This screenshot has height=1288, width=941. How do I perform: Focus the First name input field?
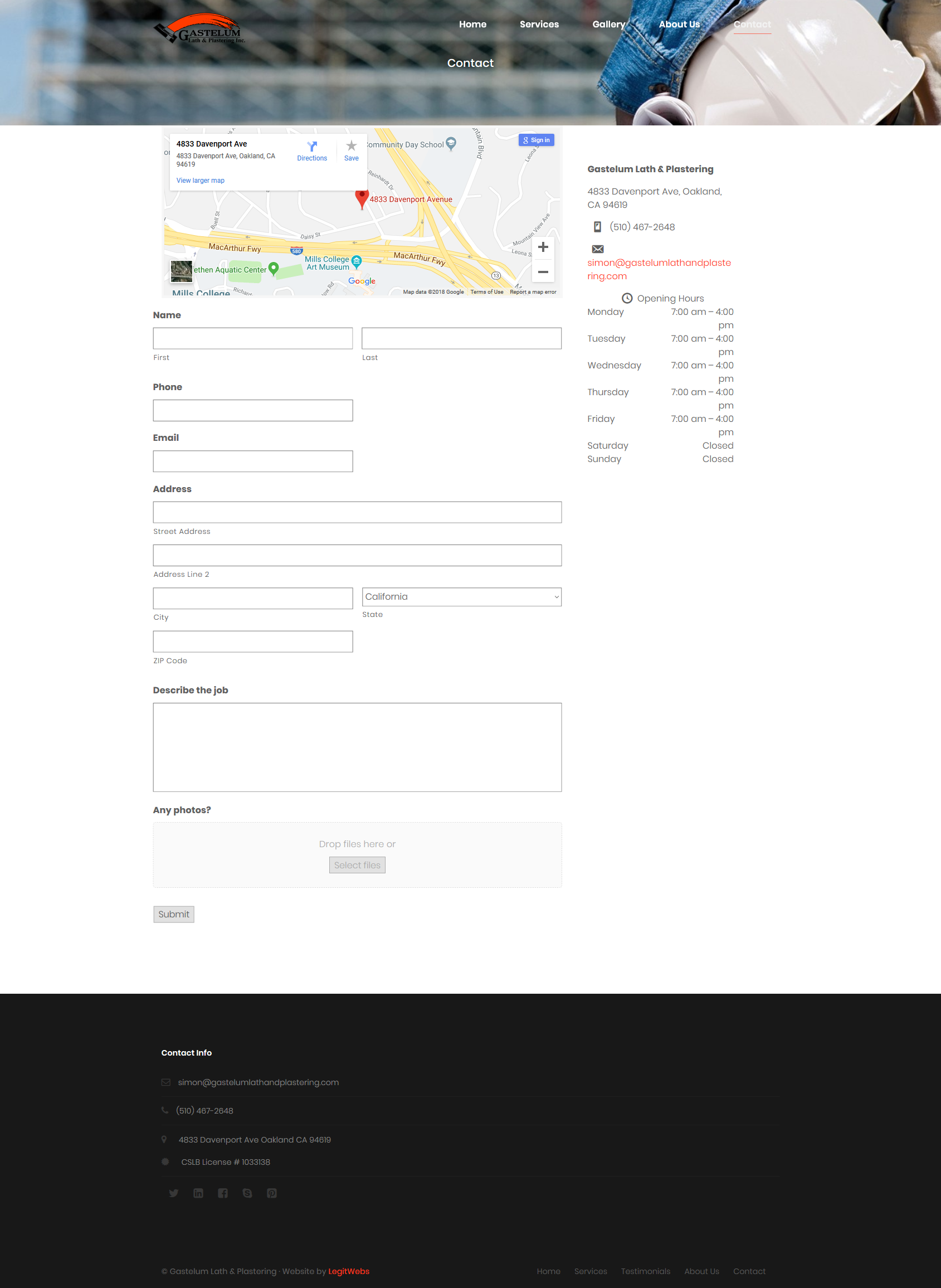[253, 338]
